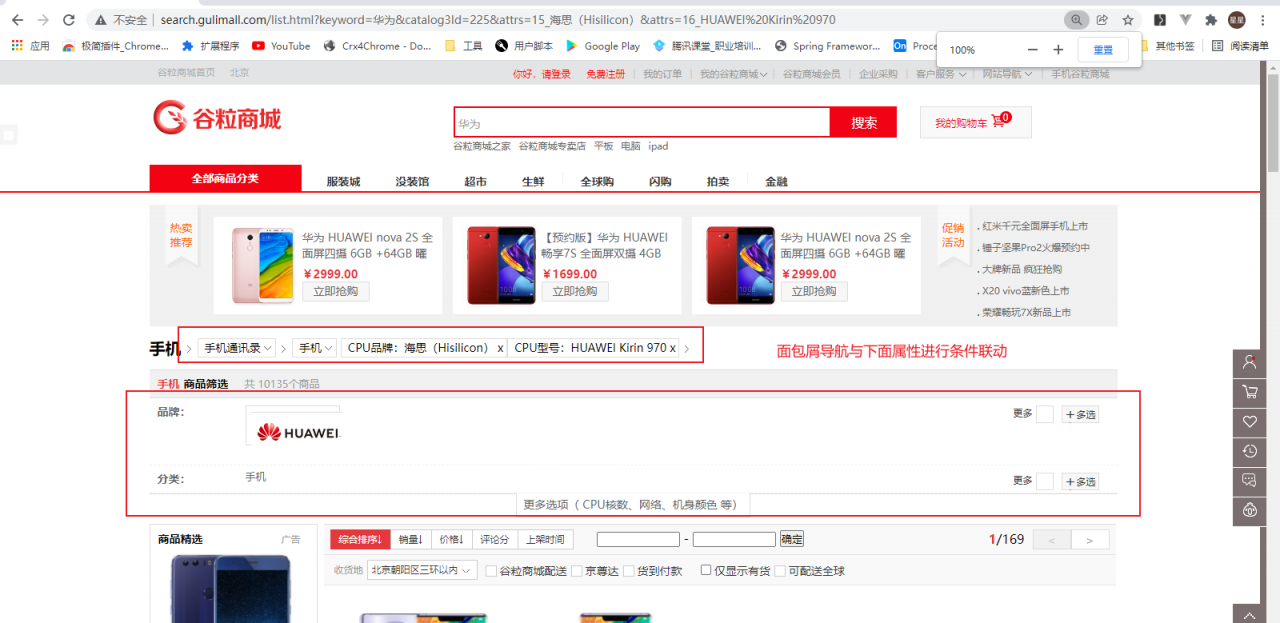Click the 重置 zoom reset button
This screenshot has height=623, width=1280.
click(1103, 50)
